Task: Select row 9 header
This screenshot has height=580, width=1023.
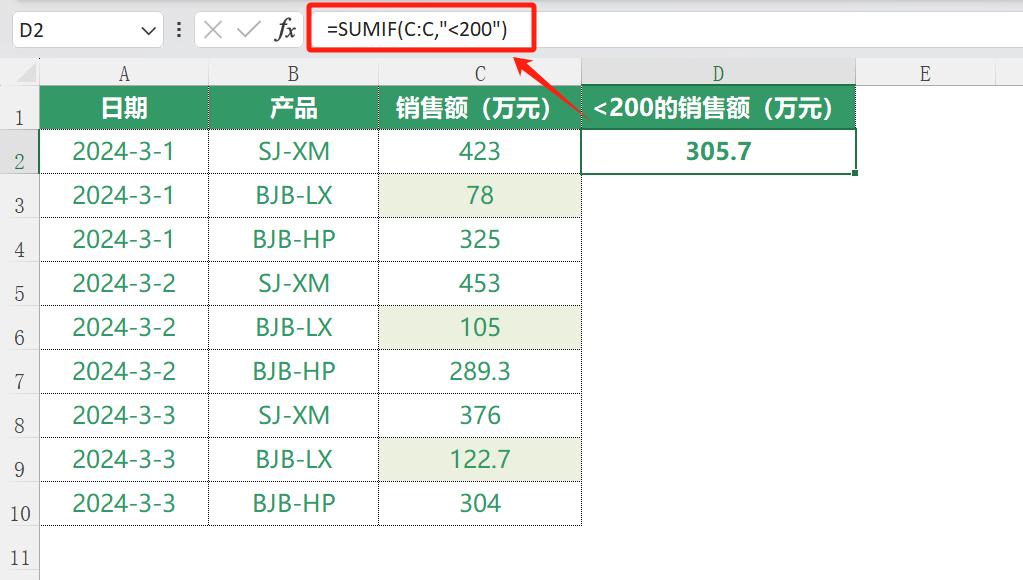Action: click(20, 460)
